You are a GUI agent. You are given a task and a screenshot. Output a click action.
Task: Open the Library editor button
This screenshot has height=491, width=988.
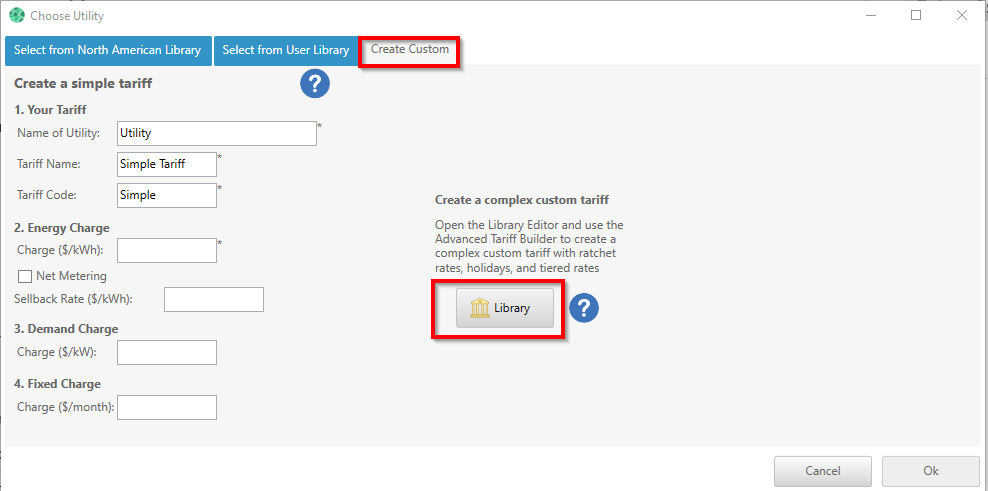pos(505,308)
